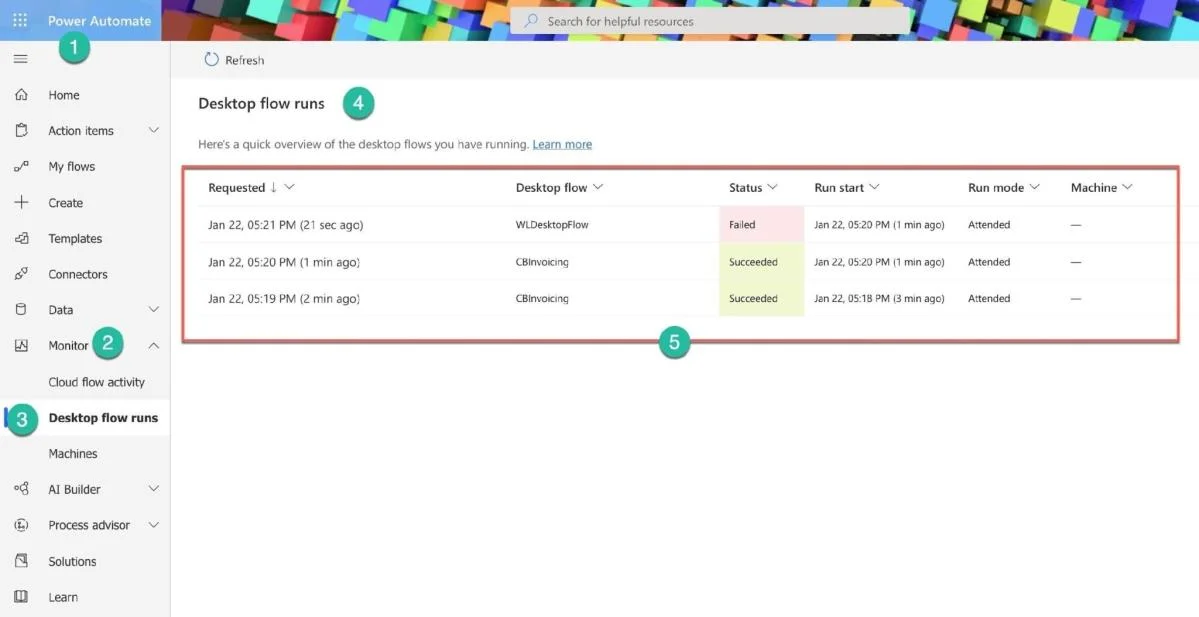1199x617 pixels.
Task: Expand the Process advisor chevron
Action: [x=154, y=524]
